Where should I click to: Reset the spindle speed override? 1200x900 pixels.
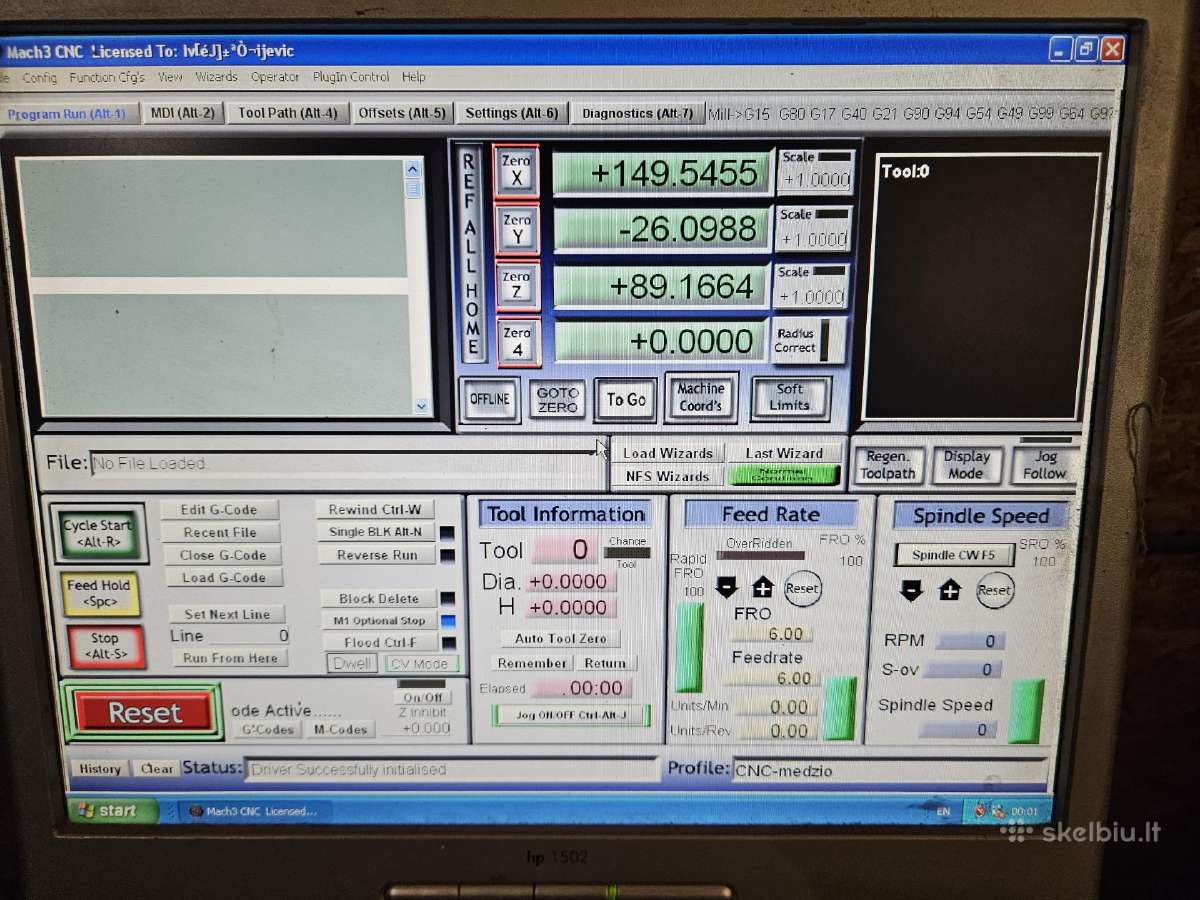(x=994, y=590)
